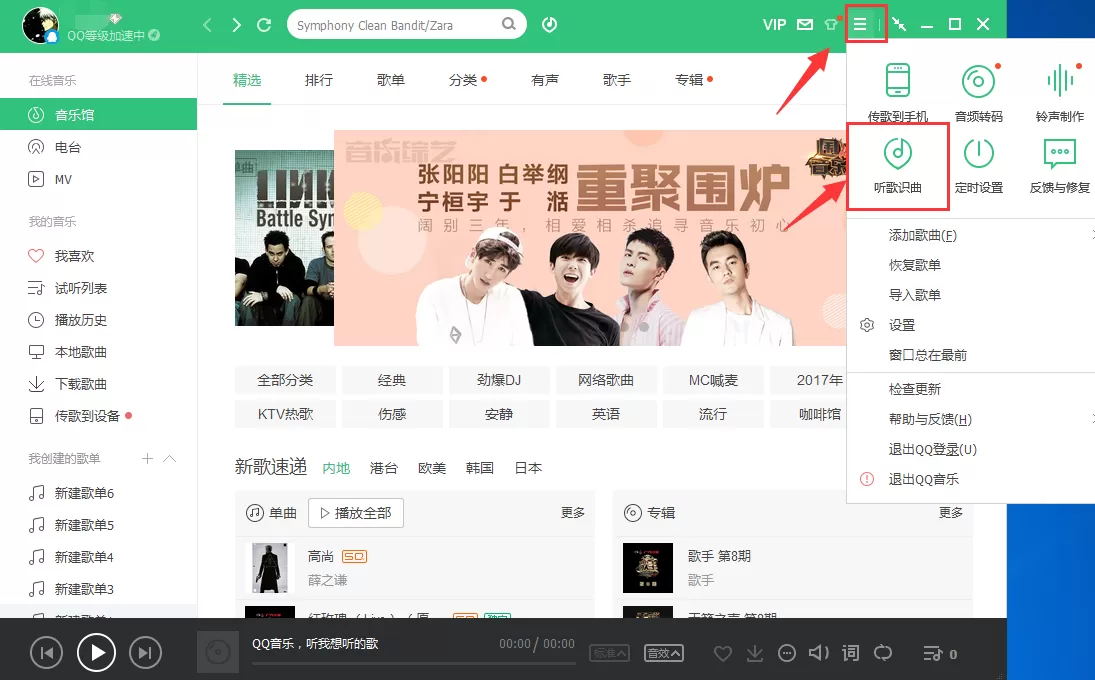Click the volume speaker icon
Screen dimensions: 1095x680
pos(818,653)
